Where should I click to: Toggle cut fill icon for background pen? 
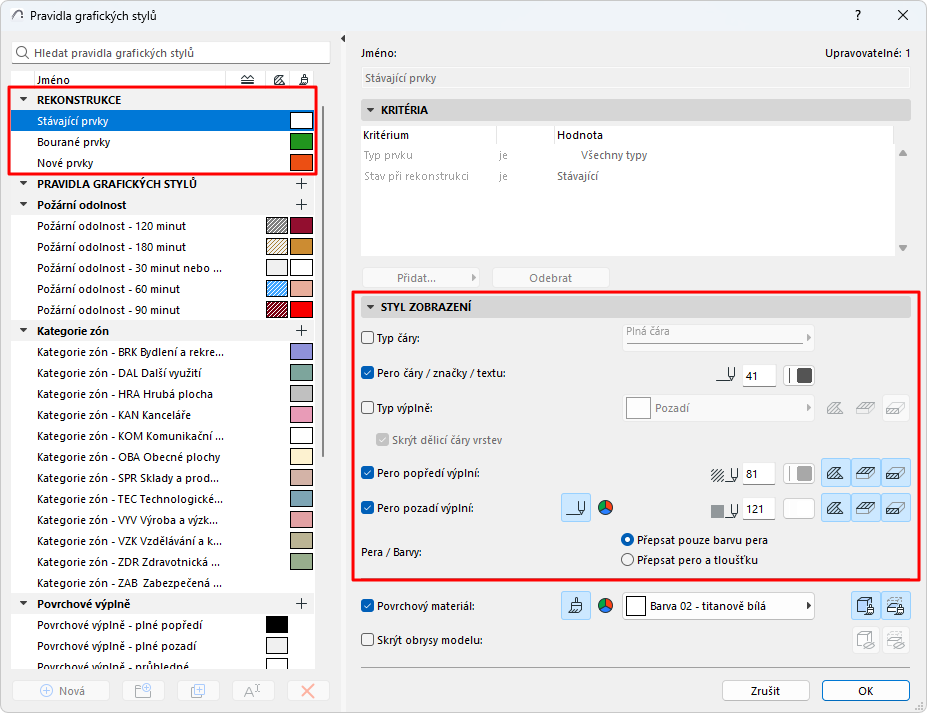[835, 508]
